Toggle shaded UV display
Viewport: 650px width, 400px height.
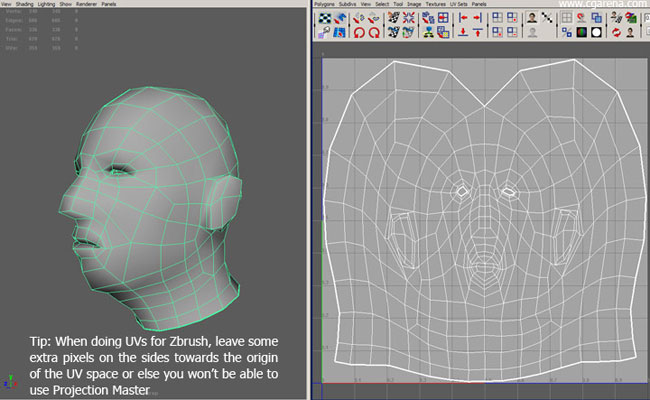[597, 18]
